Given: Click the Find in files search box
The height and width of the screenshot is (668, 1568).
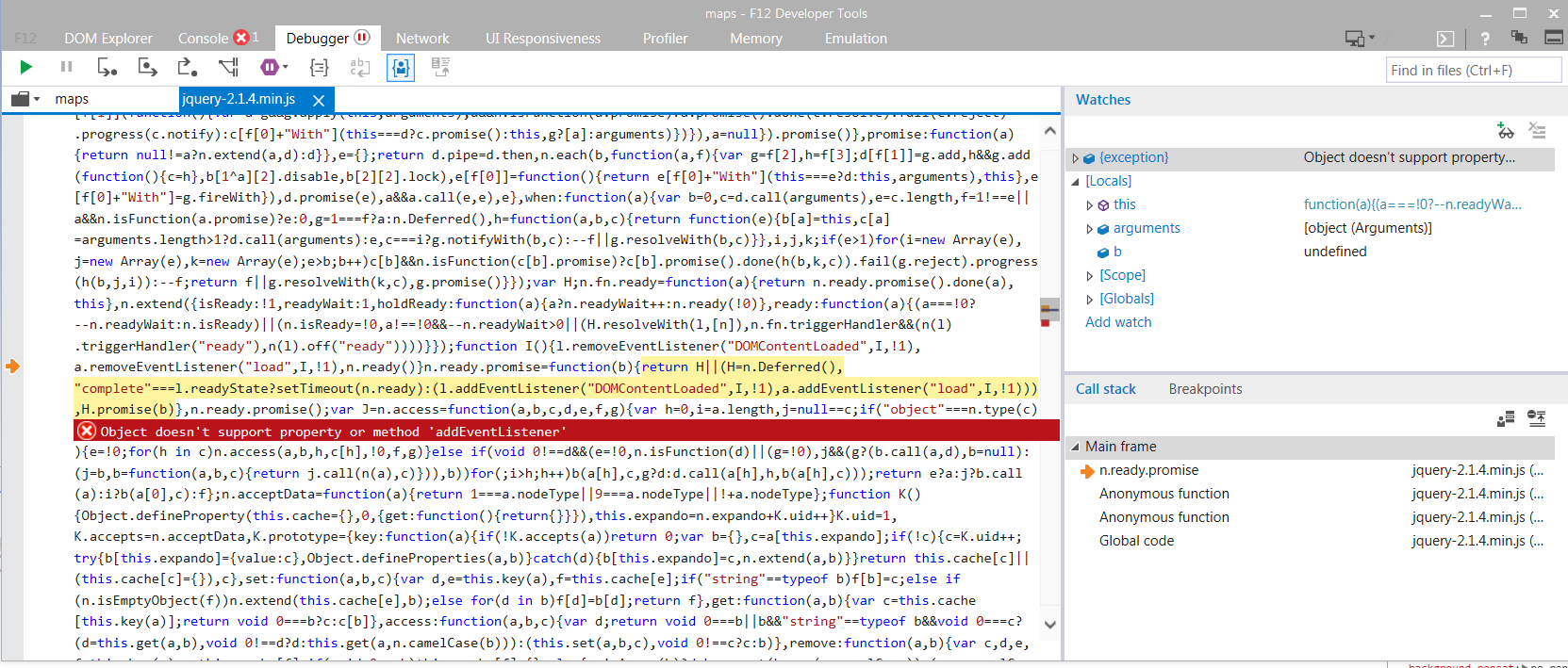Looking at the screenshot, I should tap(1474, 70).
